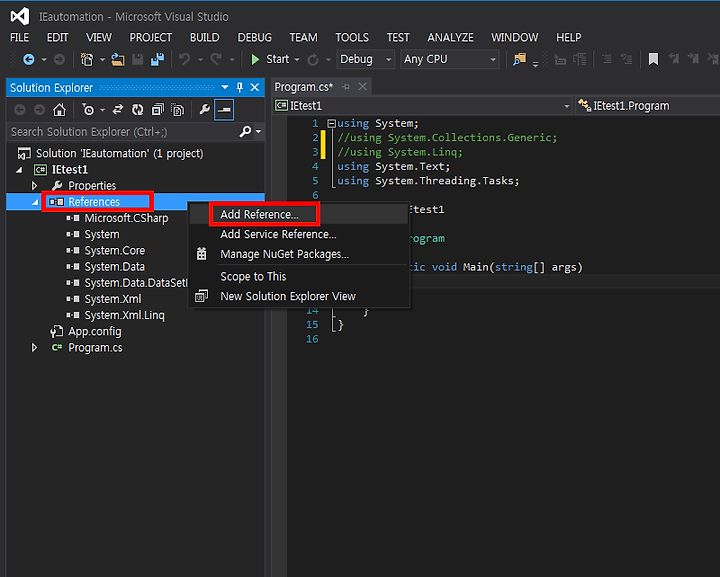
Task: Open the BUILD menu
Action: 205,37
